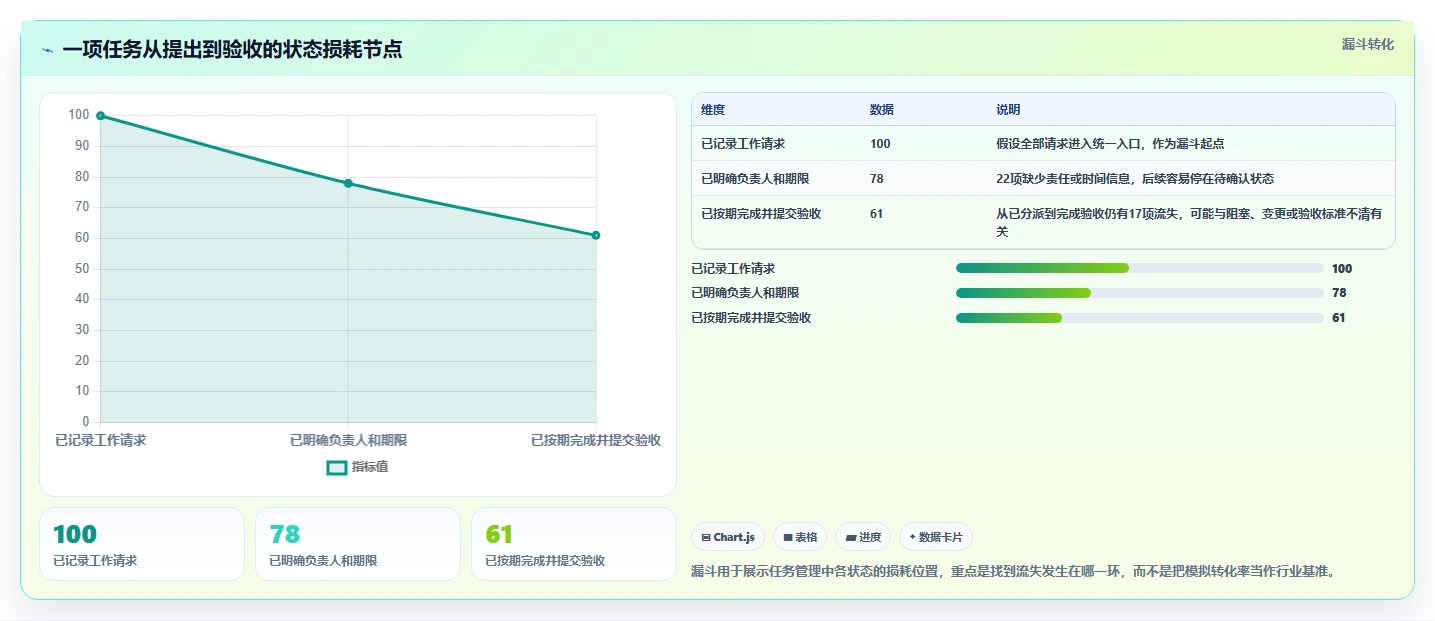Click the 已明确负责人和期限 progress bar
The height and width of the screenshot is (621, 1435).
click(x=1140, y=293)
